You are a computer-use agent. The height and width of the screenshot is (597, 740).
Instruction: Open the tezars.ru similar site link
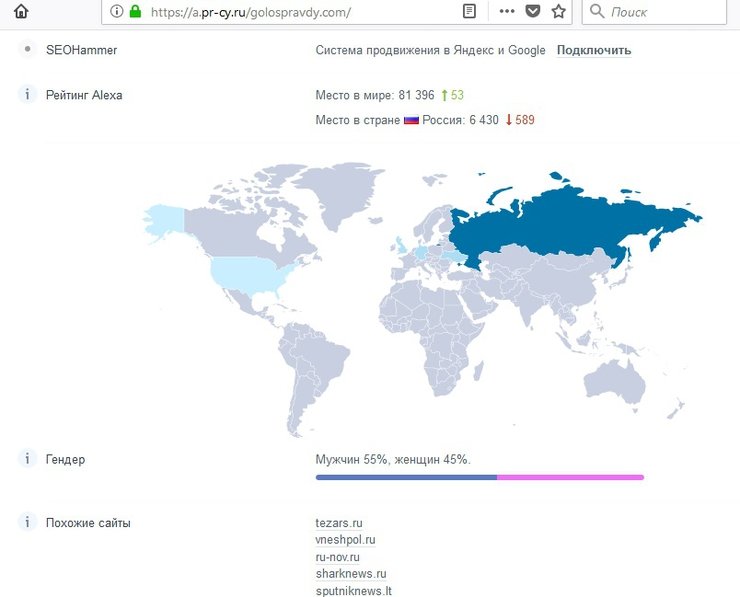(x=338, y=523)
